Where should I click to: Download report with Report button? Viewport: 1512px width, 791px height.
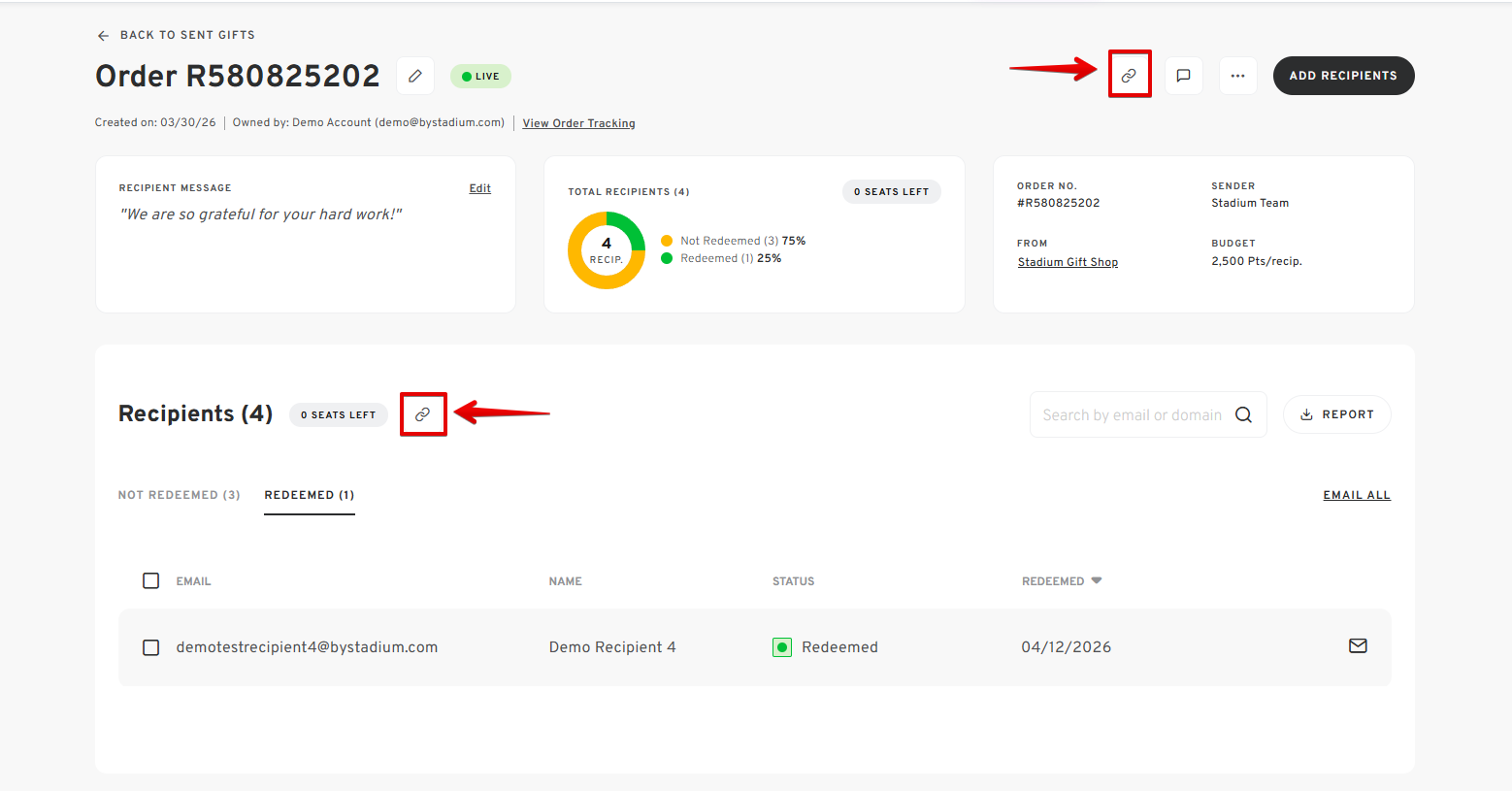coord(1336,414)
